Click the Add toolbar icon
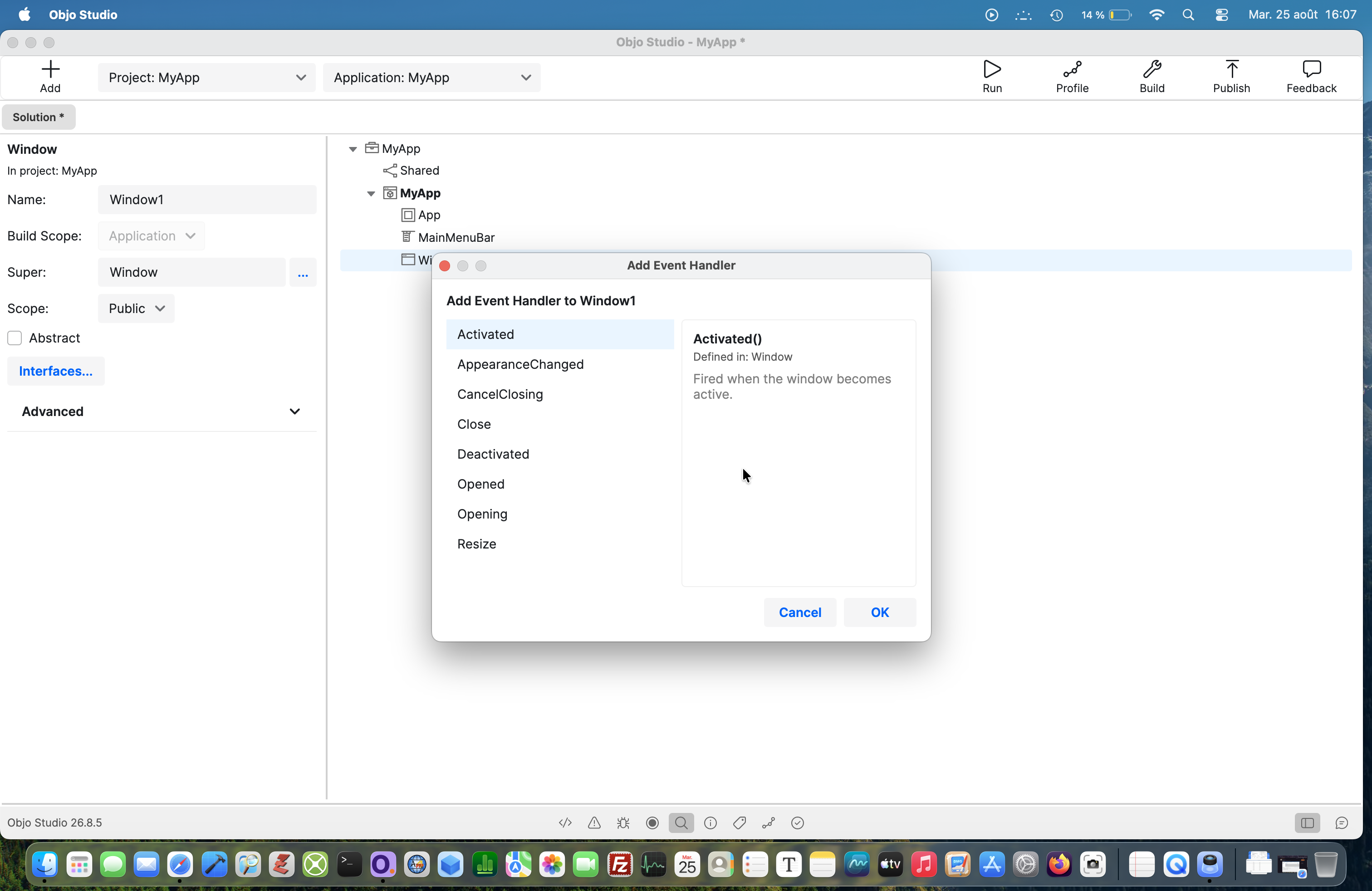This screenshot has height=891, width=1372. pyautogui.click(x=50, y=77)
